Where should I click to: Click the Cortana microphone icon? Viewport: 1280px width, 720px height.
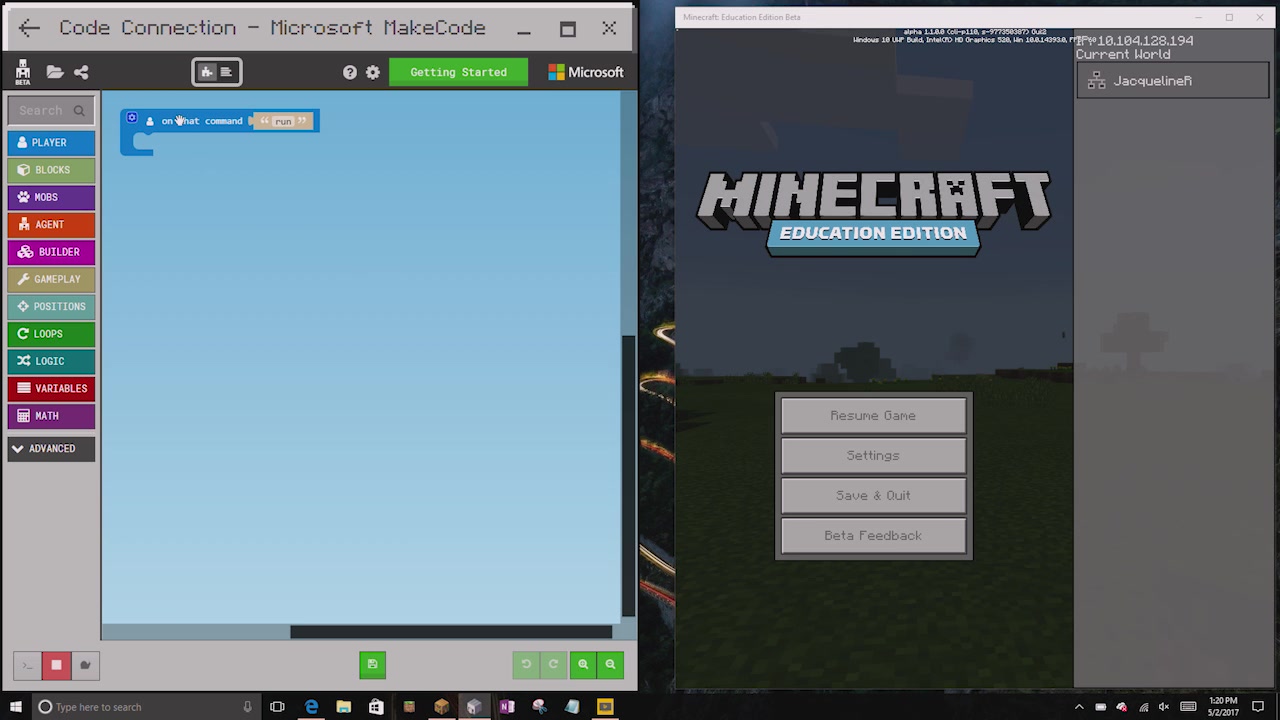tap(247, 707)
